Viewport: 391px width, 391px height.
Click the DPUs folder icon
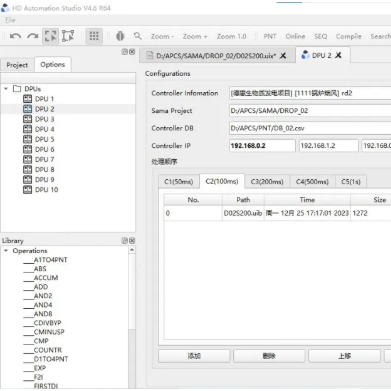pyautogui.click(x=17, y=89)
